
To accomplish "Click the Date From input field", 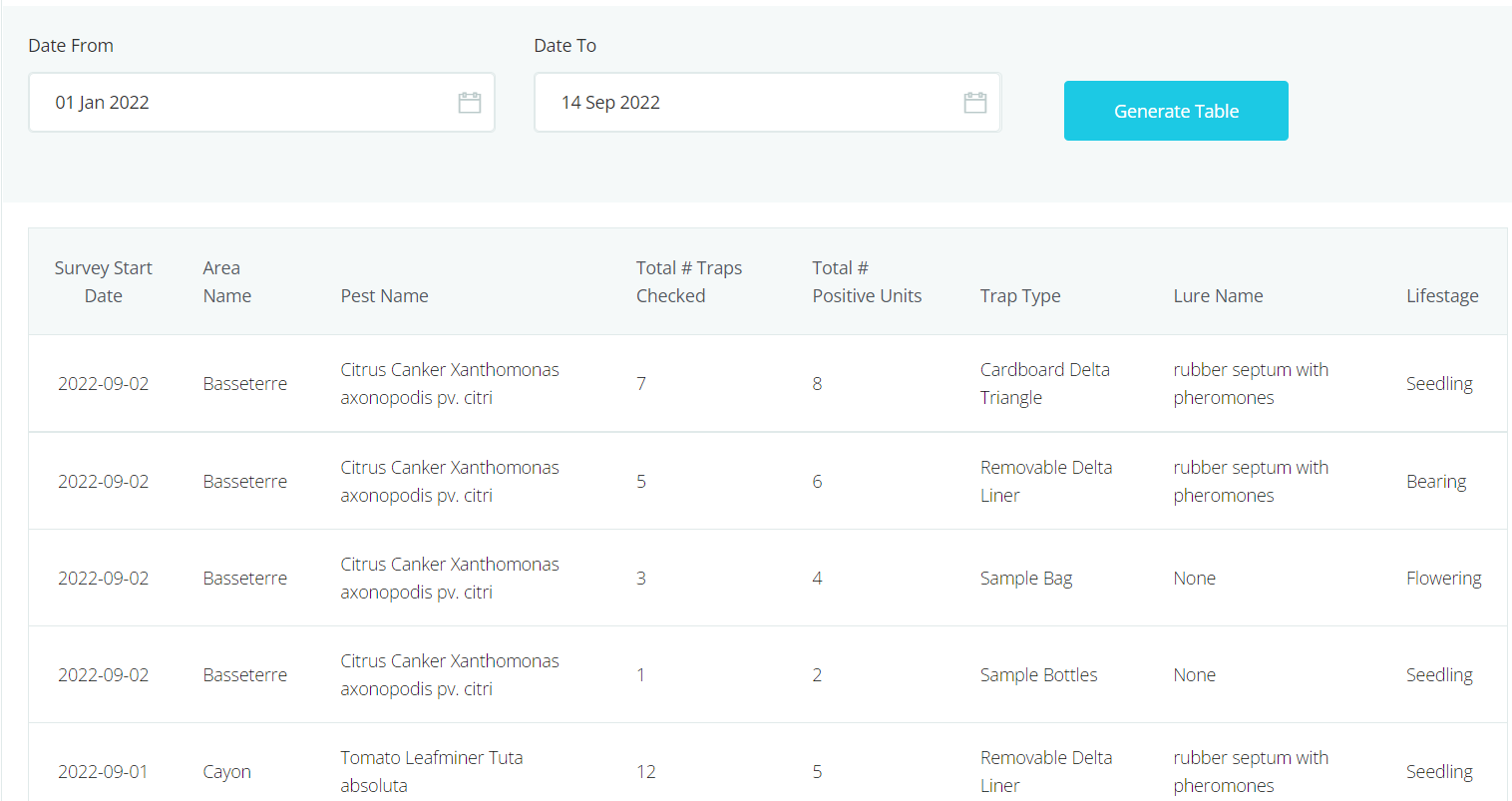I will 239,103.
